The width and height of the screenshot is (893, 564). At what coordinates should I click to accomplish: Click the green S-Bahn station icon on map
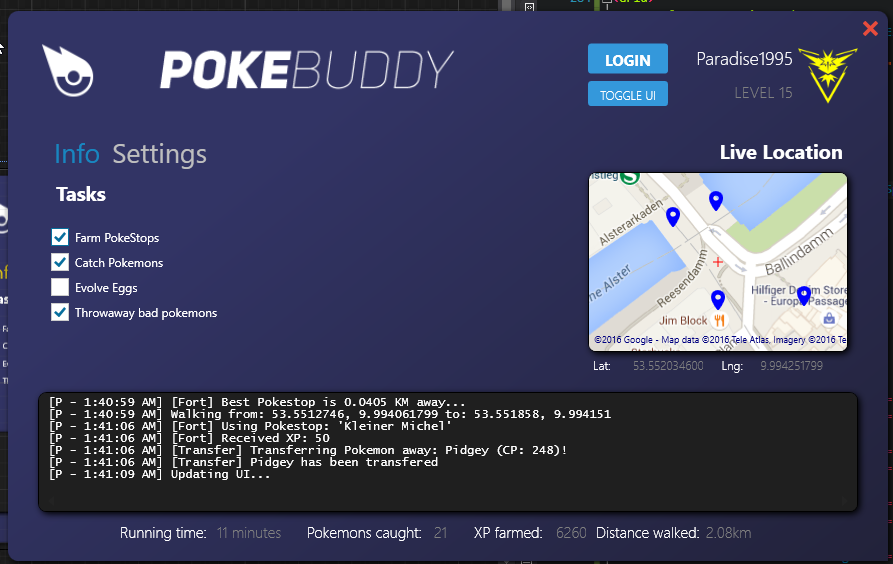point(629,177)
